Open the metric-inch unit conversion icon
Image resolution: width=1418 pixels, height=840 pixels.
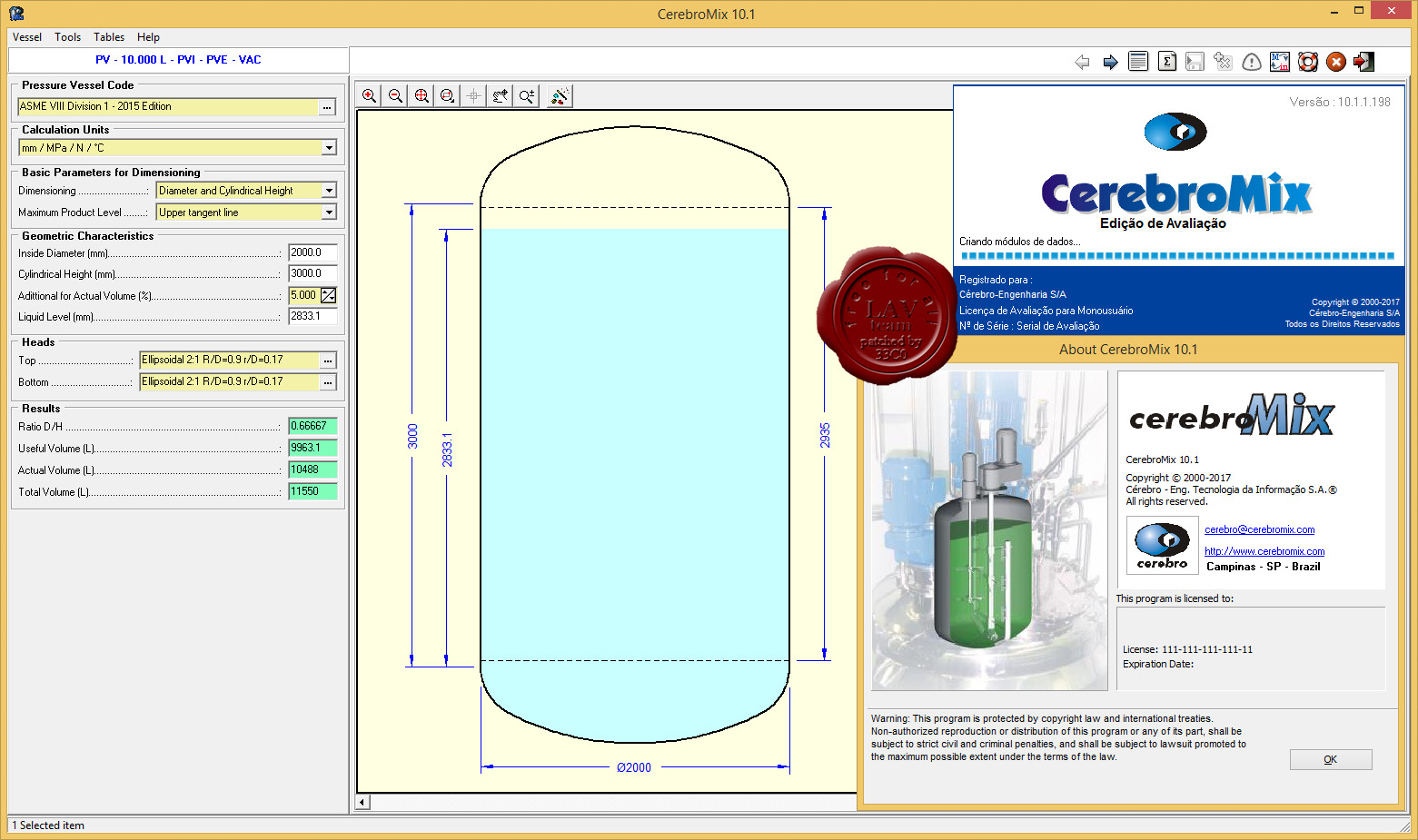coord(1280,61)
